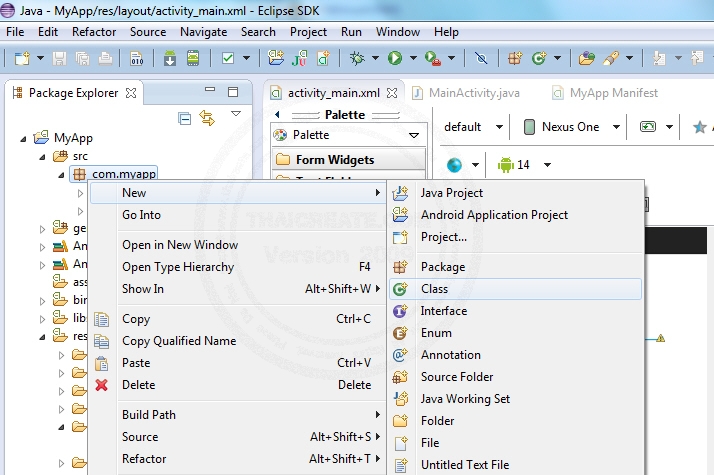Expand the Form Widgets palette category

[349, 160]
